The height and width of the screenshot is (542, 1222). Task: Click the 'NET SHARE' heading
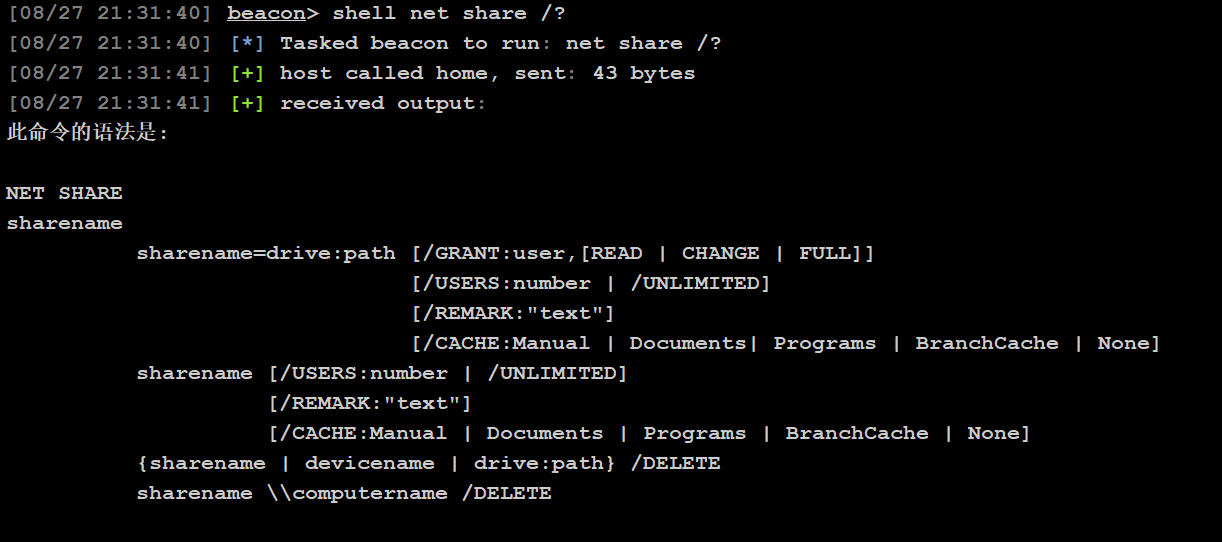(x=64, y=193)
